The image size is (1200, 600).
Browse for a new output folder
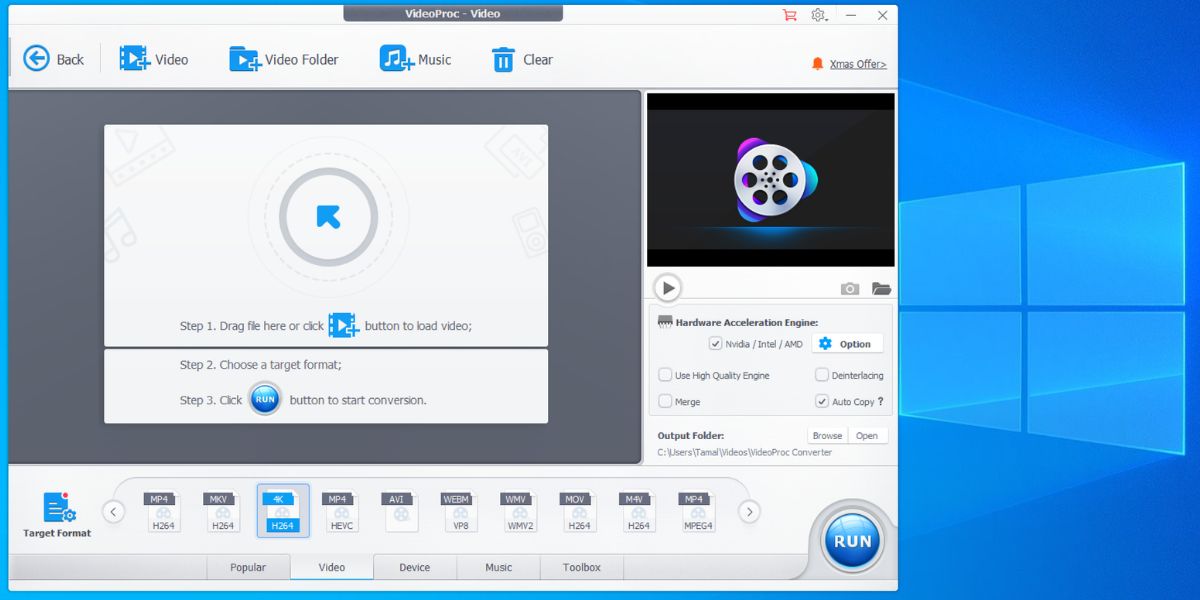coord(827,435)
